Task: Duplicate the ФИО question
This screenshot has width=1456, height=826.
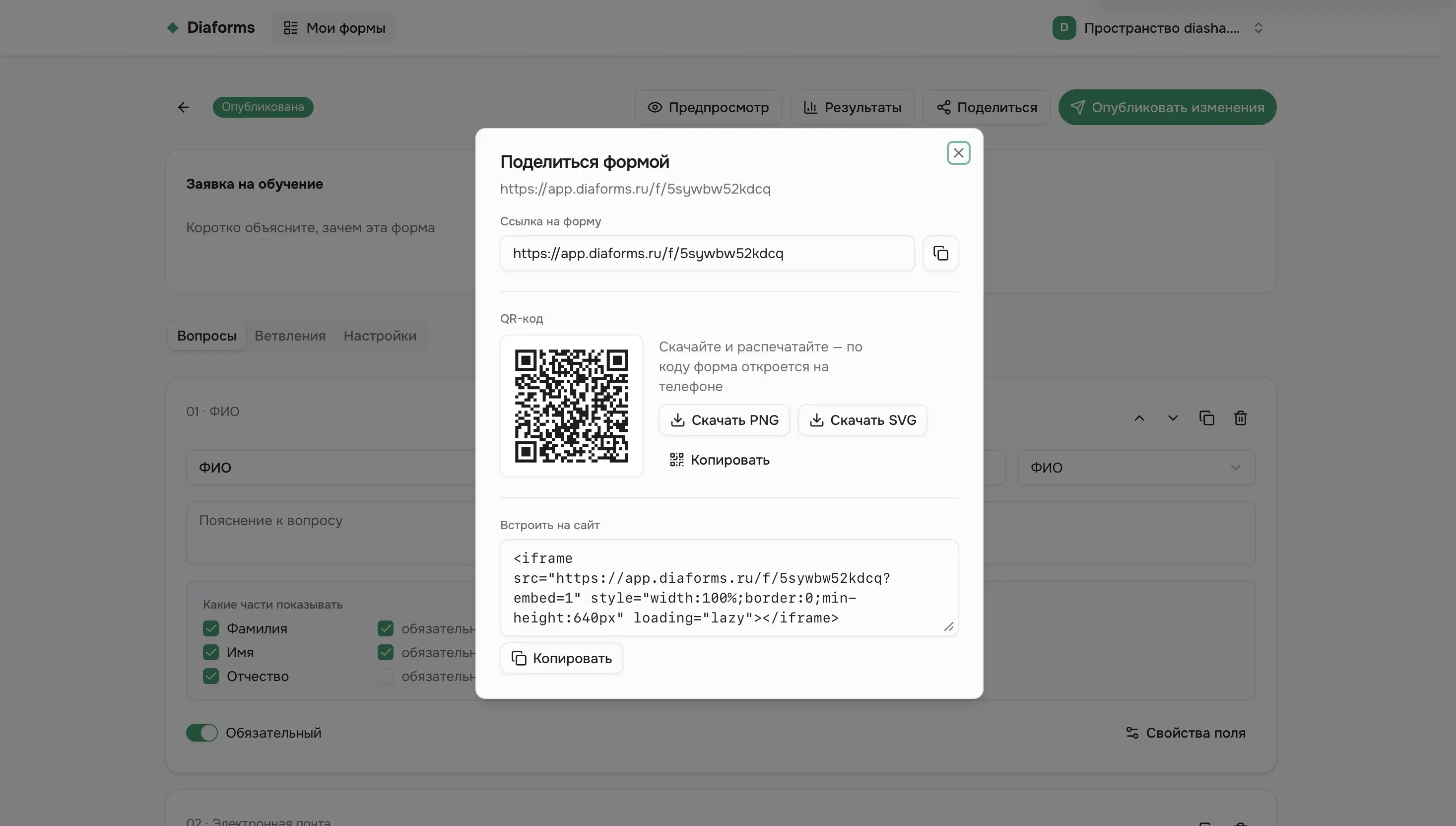Action: pyautogui.click(x=1206, y=418)
